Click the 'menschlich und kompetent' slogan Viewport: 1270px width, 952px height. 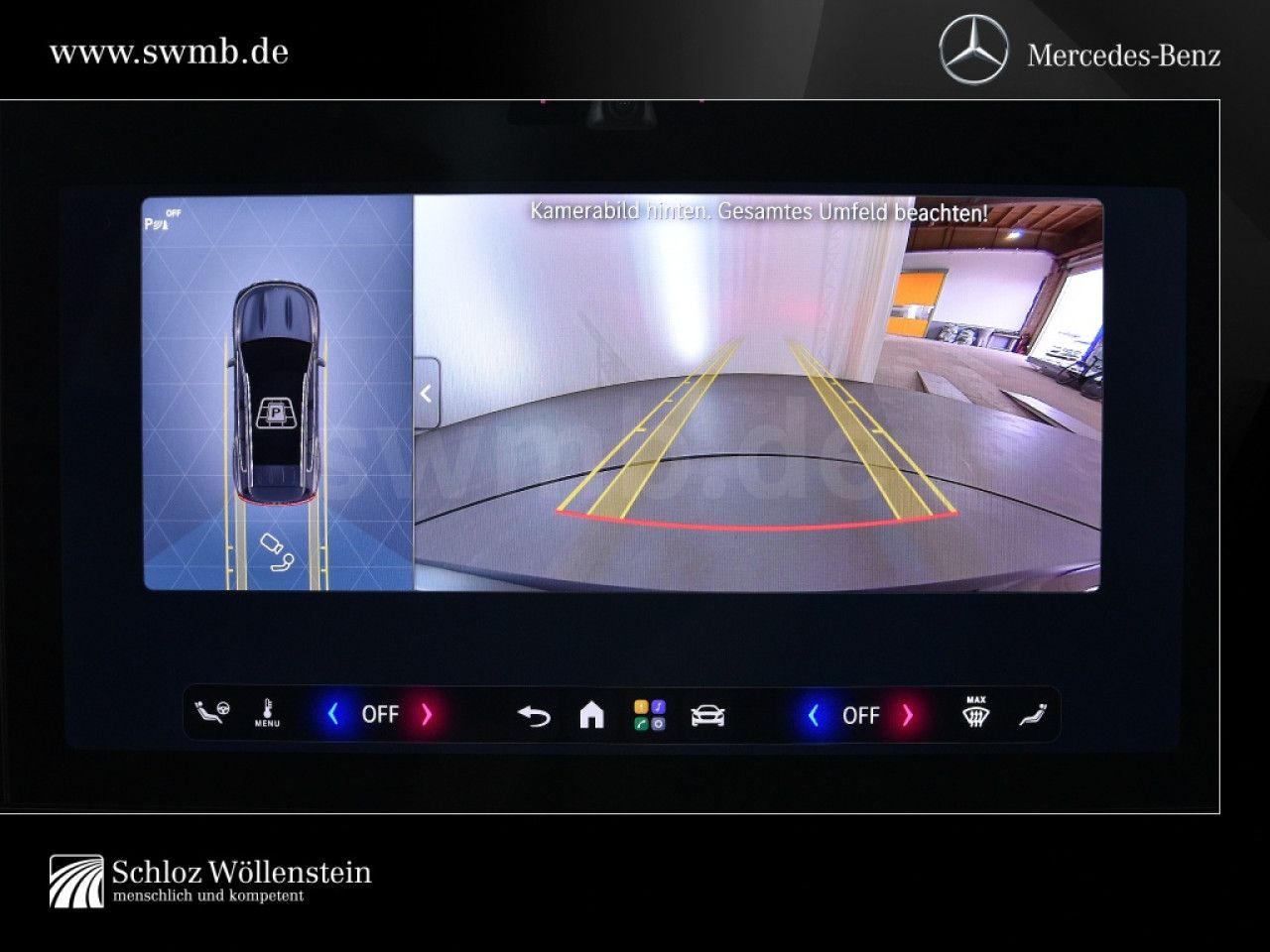(208, 895)
